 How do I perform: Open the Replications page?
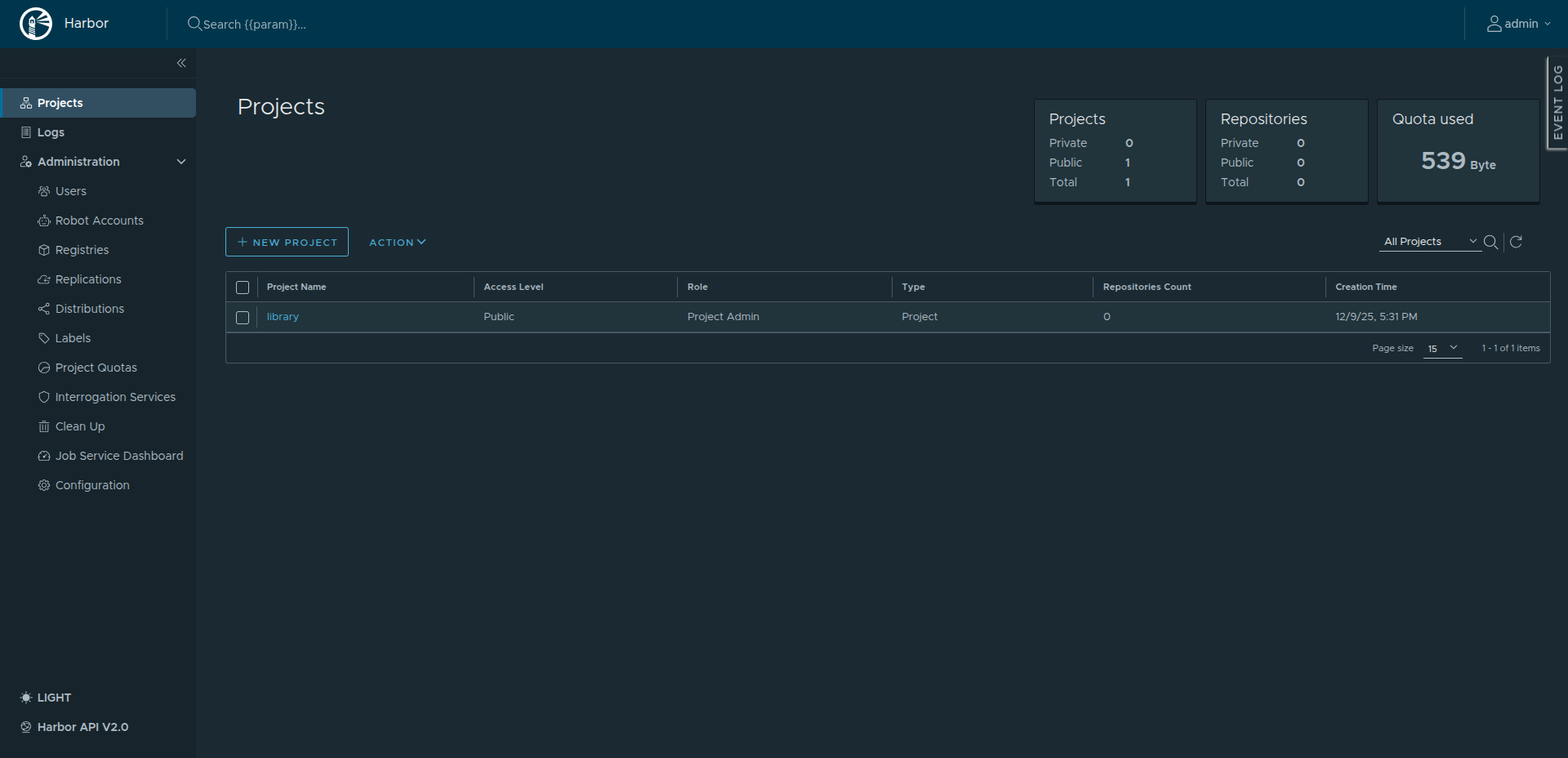[x=87, y=279]
